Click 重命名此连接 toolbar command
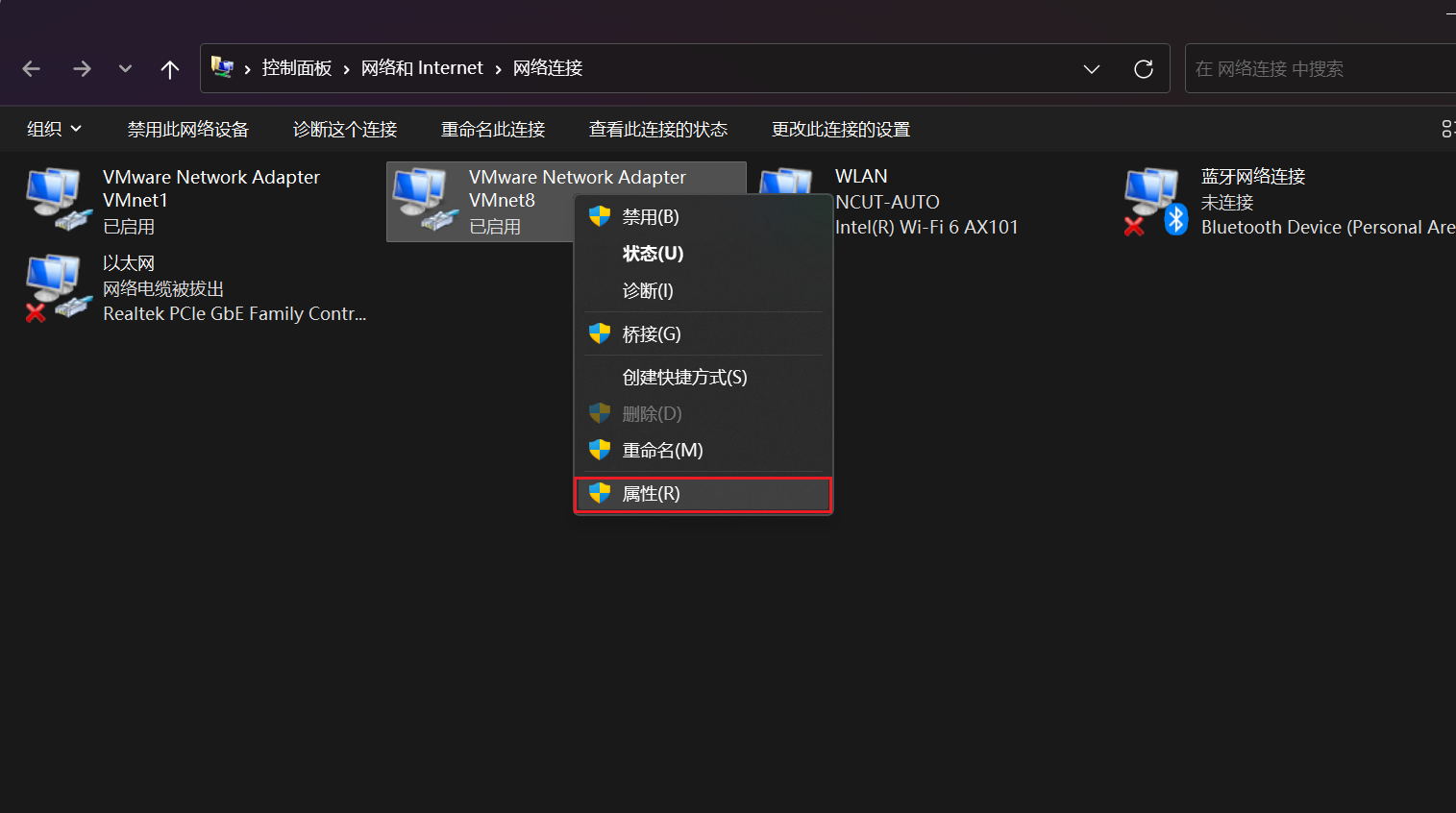 [x=493, y=129]
